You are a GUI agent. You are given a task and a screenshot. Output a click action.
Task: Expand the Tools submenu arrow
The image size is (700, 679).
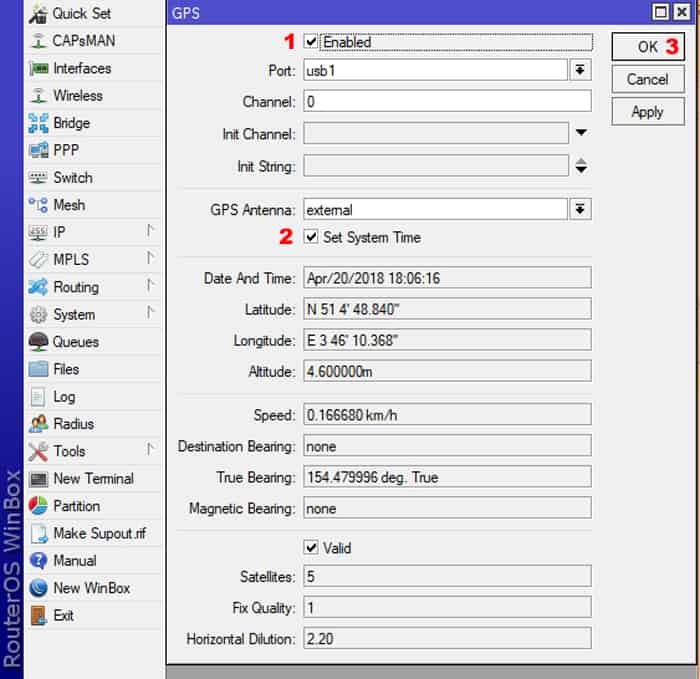click(x=150, y=450)
